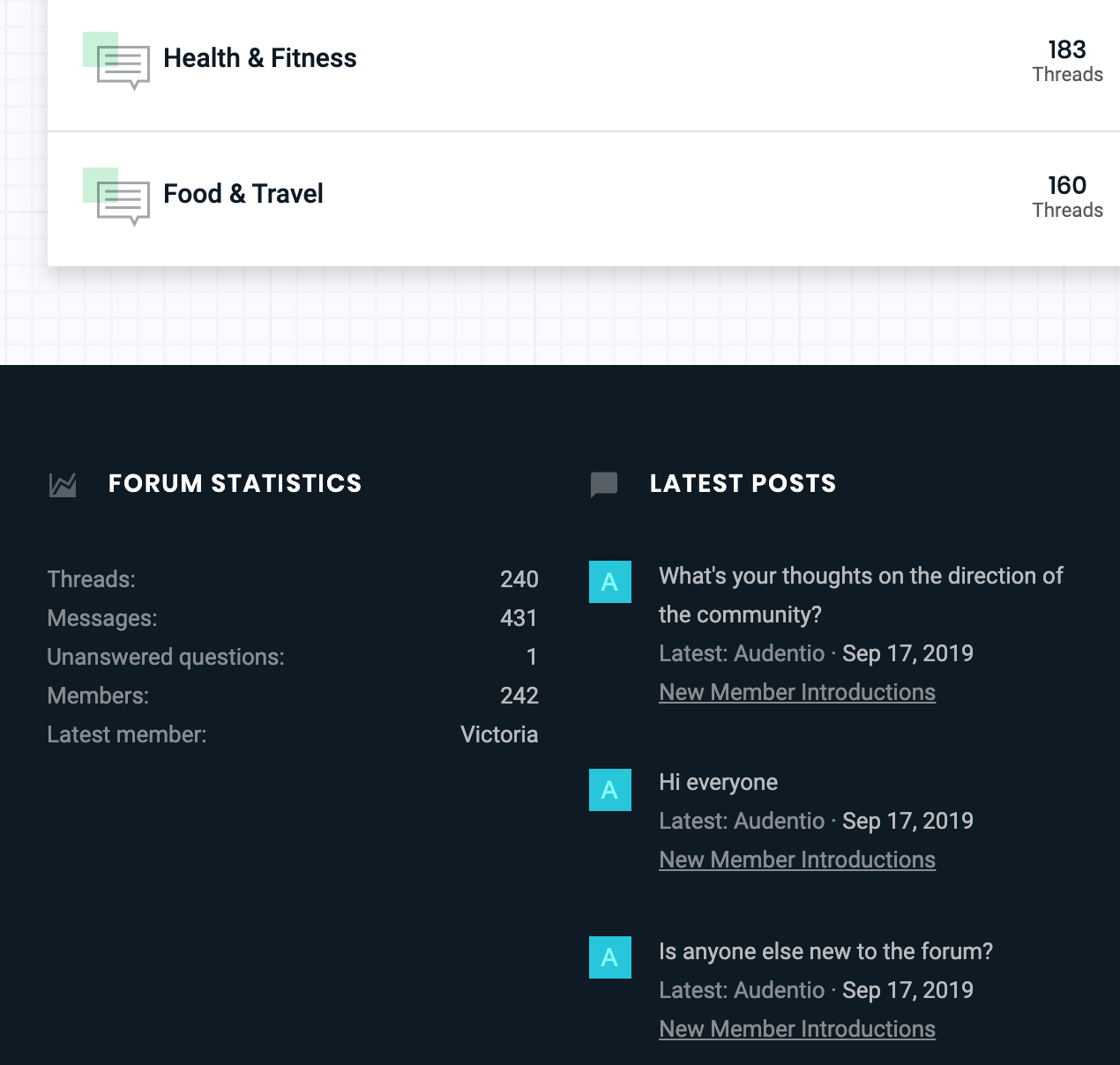Click the Latest Posts speech bubble icon

coord(604,485)
